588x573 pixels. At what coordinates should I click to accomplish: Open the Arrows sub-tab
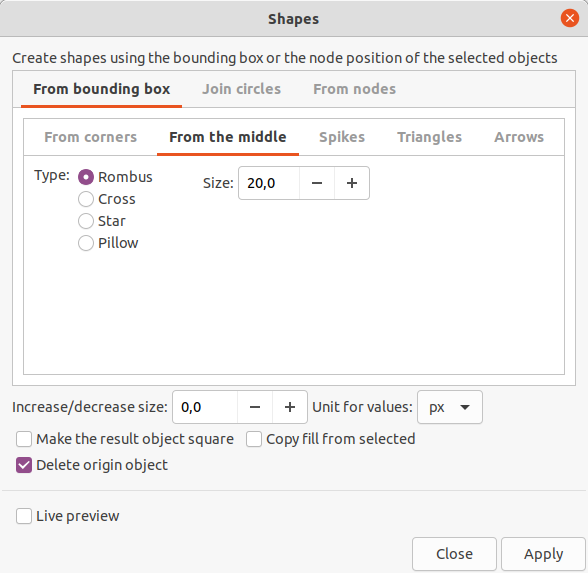click(519, 137)
